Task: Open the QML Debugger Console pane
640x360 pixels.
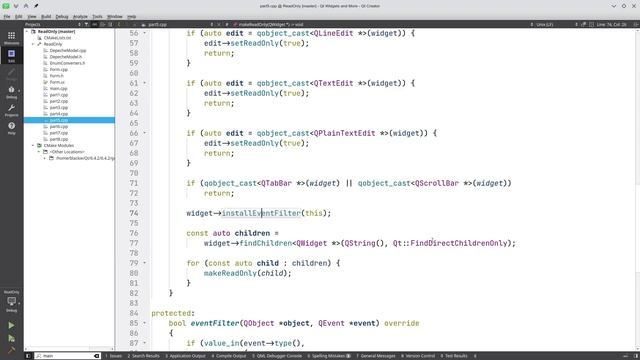Action: 277,356
